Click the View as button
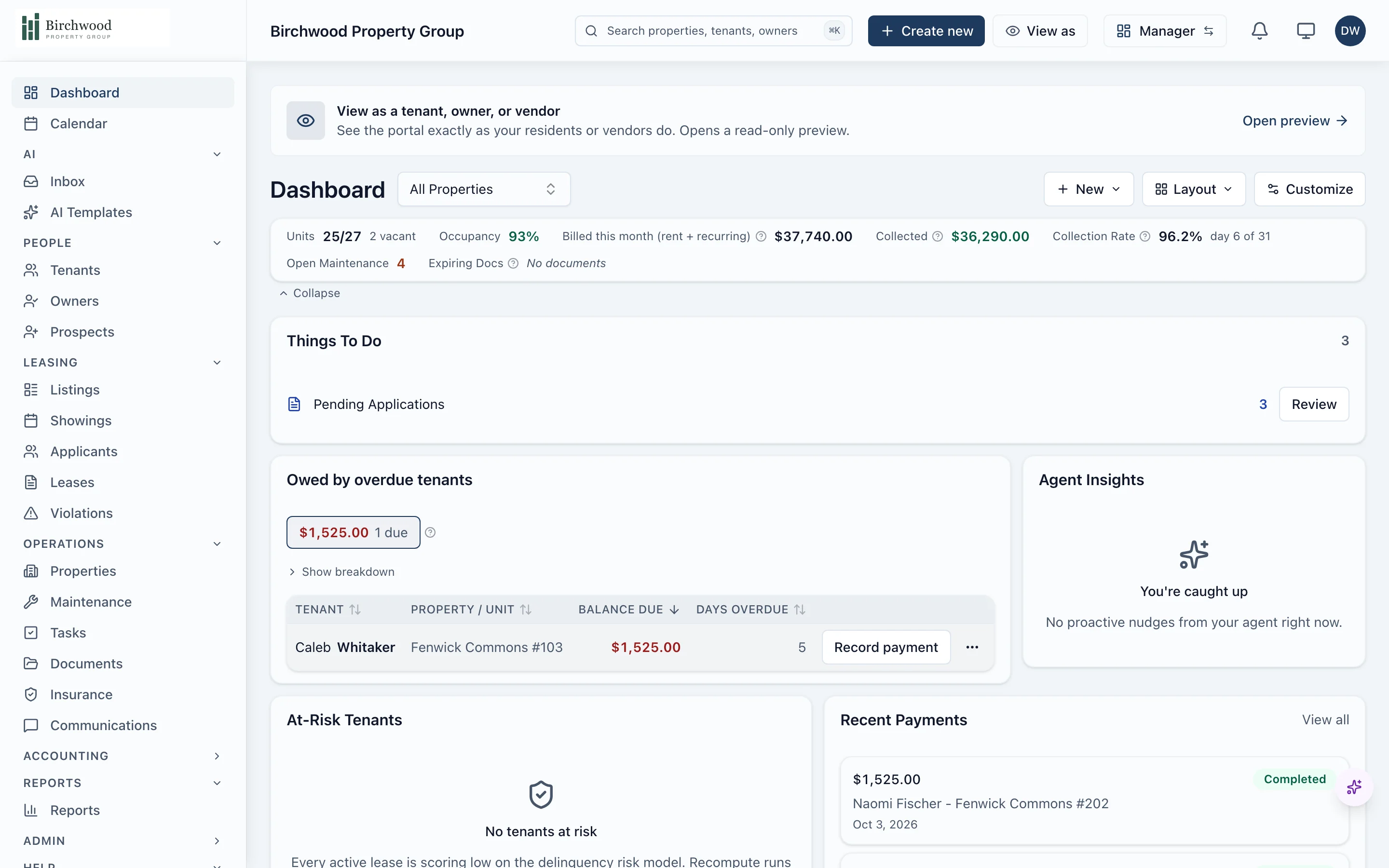The width and height of the screenshot is (1389, 868). 1040,31
